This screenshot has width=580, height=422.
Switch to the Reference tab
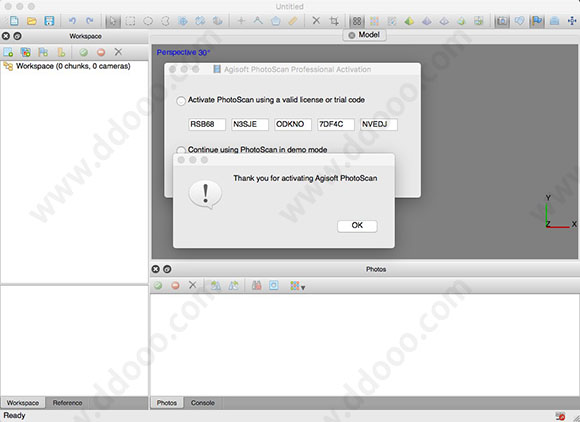tap(67, 403)
